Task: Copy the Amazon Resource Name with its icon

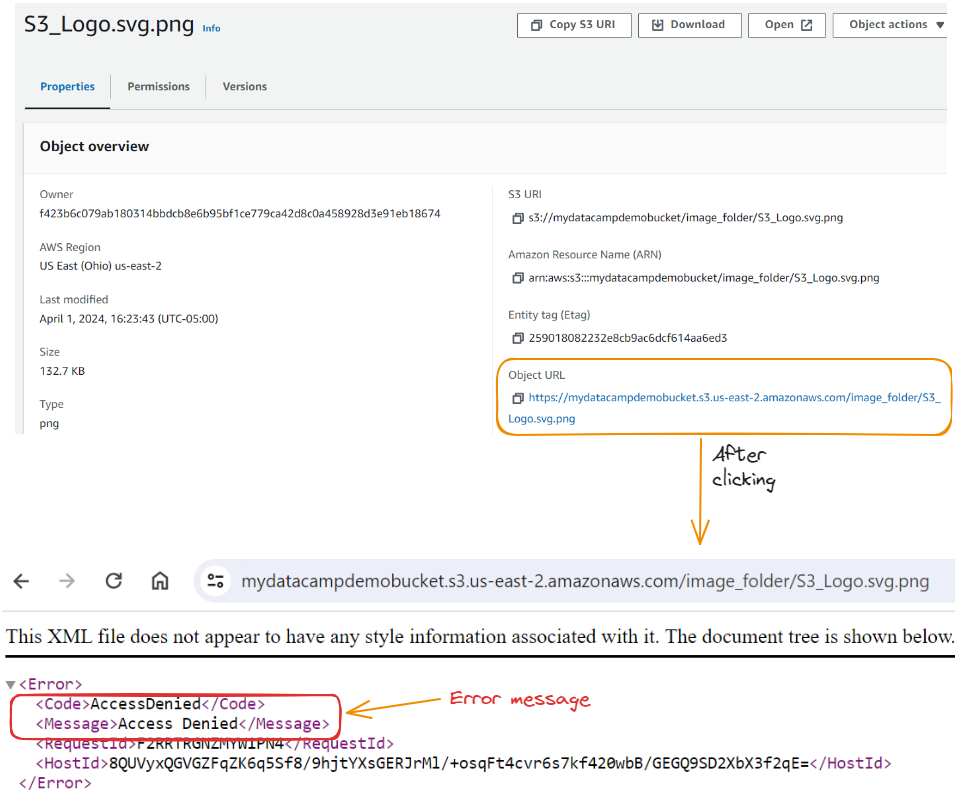Action: tap(518, 278)
